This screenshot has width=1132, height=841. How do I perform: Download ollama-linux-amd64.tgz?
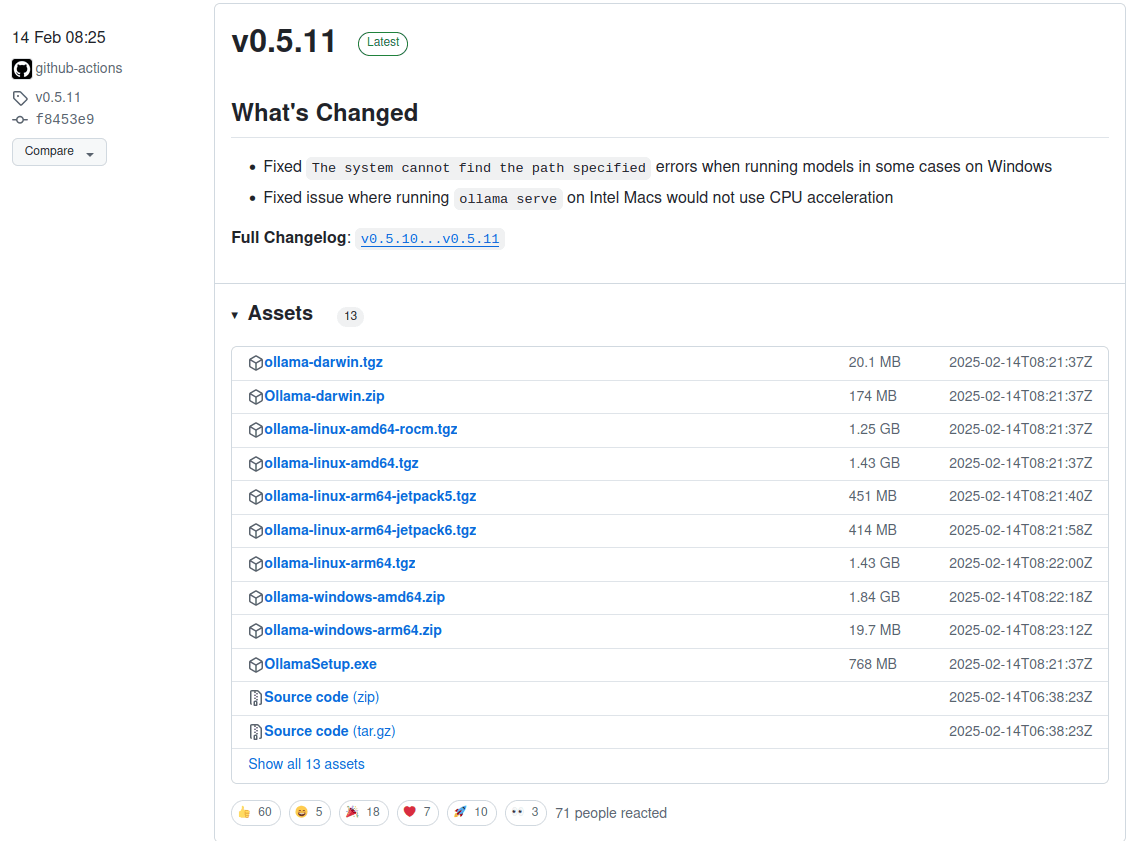pyautogui.click(x=341, y=463)
